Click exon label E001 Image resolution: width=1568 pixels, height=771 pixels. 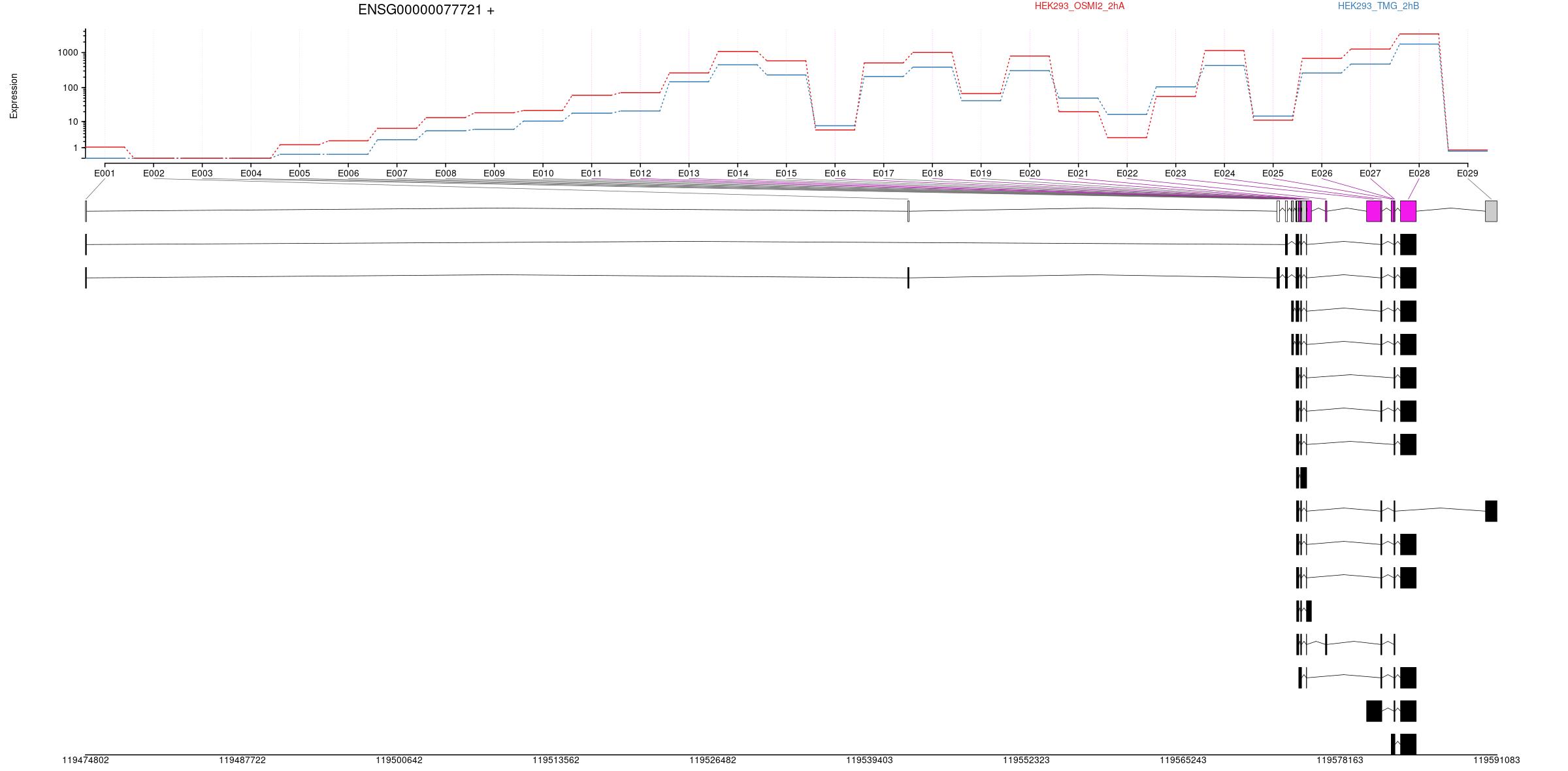(x=105, y=173)
